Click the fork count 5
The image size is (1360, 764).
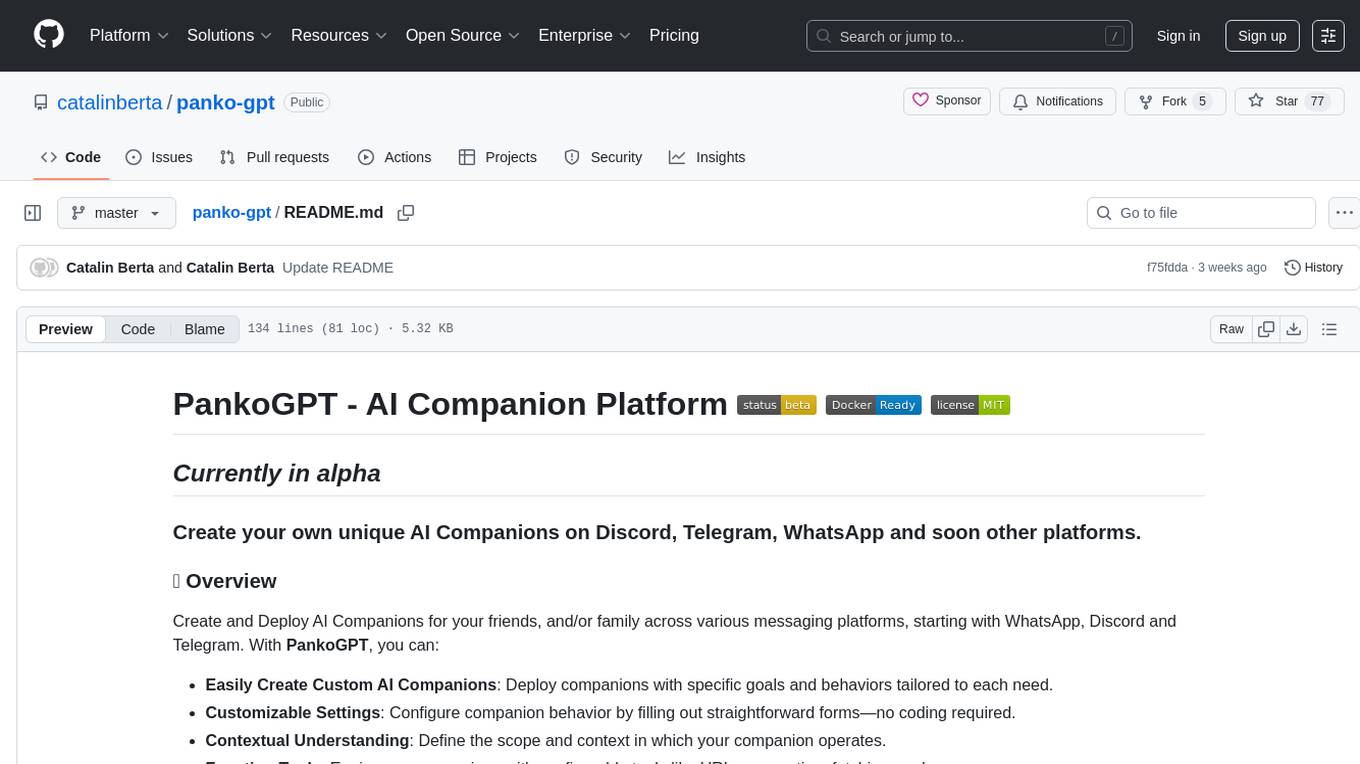click(x=1203, y=101)
